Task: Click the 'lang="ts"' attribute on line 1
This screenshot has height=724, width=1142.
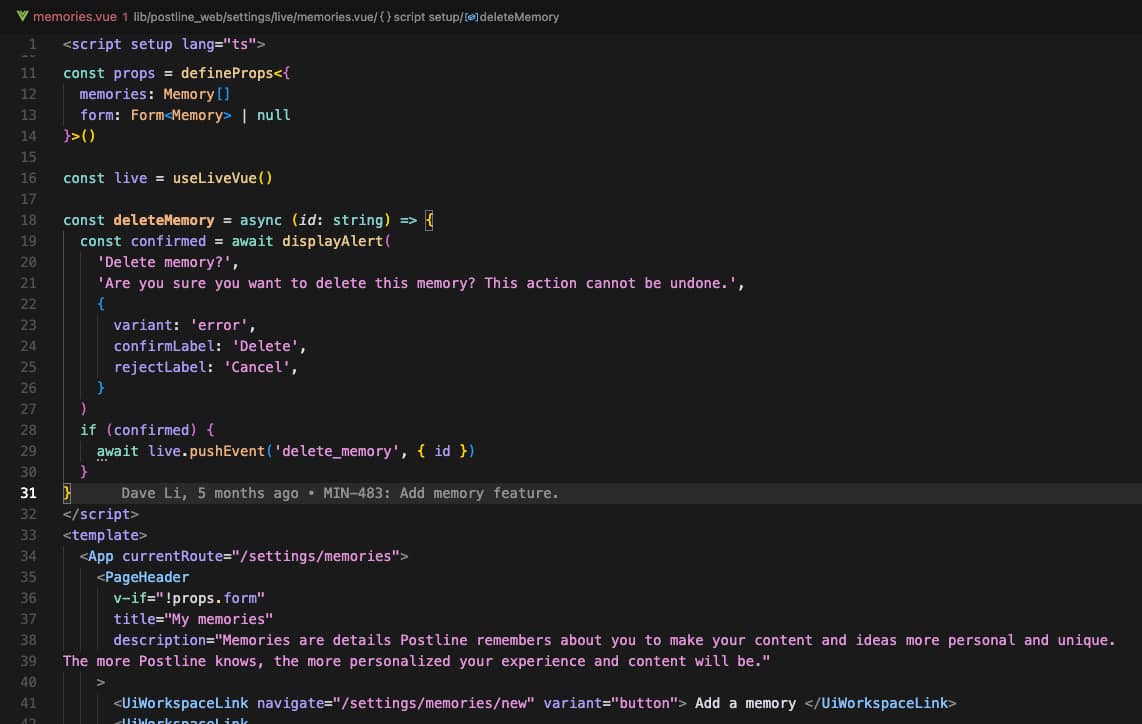Action: [218, 44]
